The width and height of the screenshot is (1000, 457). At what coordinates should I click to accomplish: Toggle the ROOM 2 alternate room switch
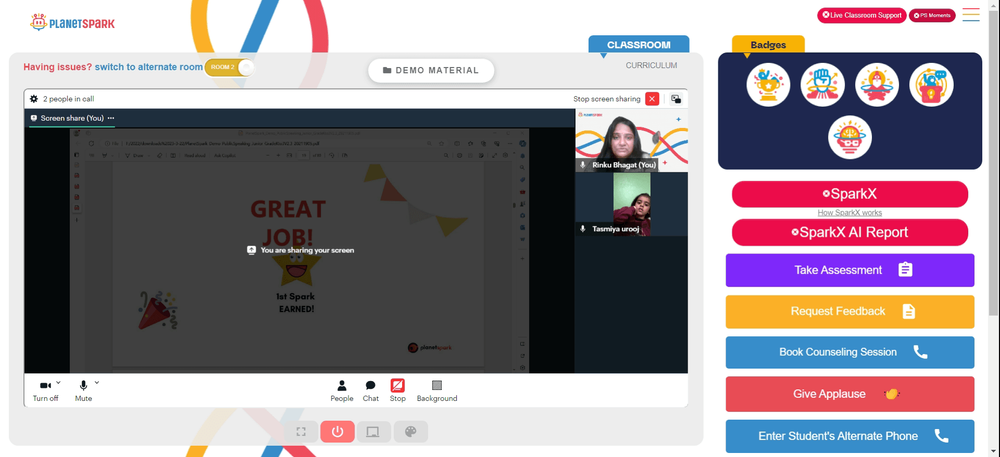click(x=230, y=67)
